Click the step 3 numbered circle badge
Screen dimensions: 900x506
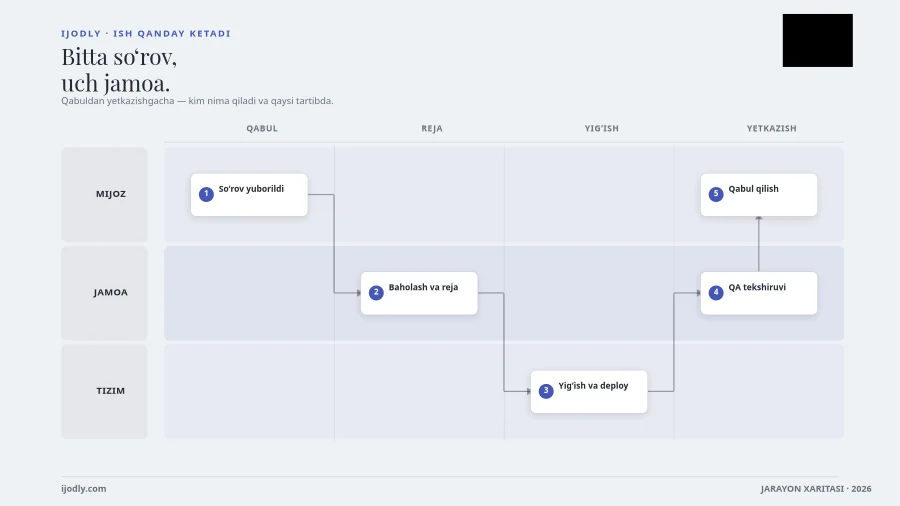546,391
